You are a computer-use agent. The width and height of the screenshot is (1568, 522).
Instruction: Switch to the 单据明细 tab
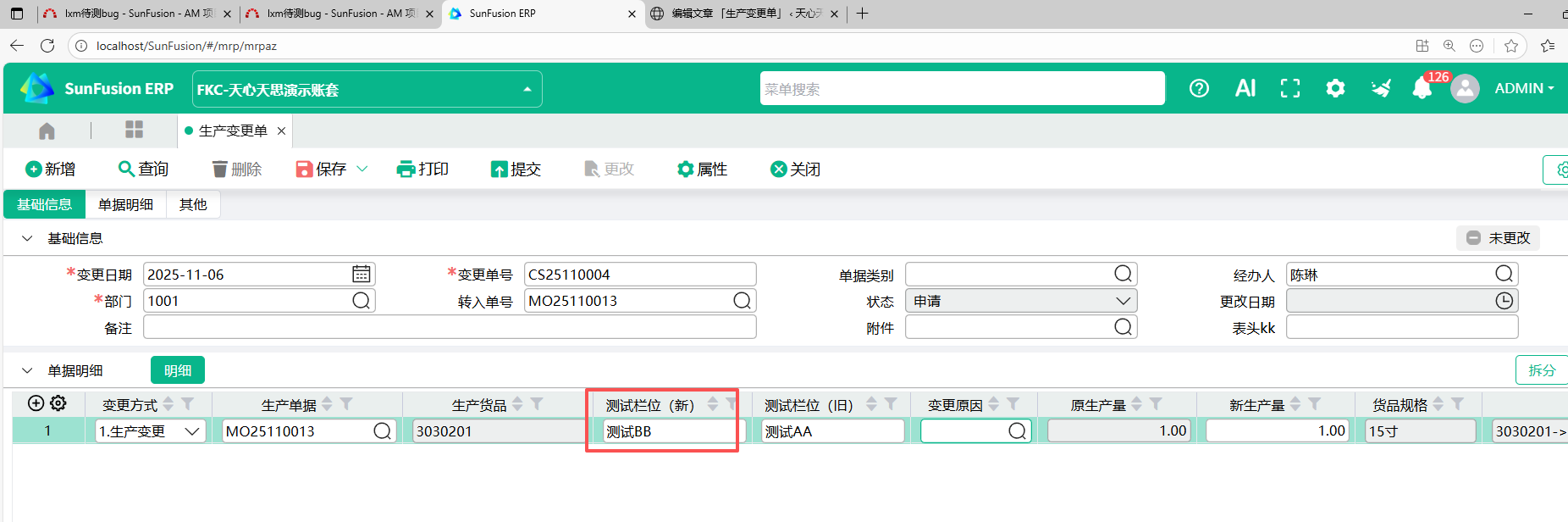(125, 204)
